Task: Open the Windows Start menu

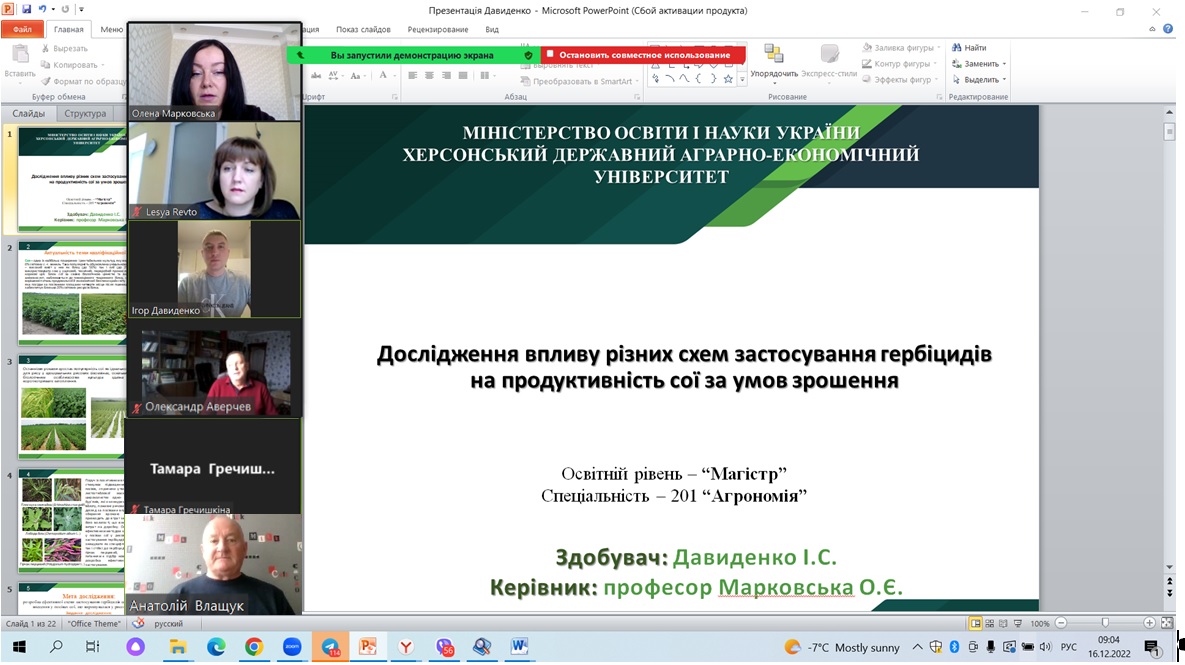Action: (19, 647)
